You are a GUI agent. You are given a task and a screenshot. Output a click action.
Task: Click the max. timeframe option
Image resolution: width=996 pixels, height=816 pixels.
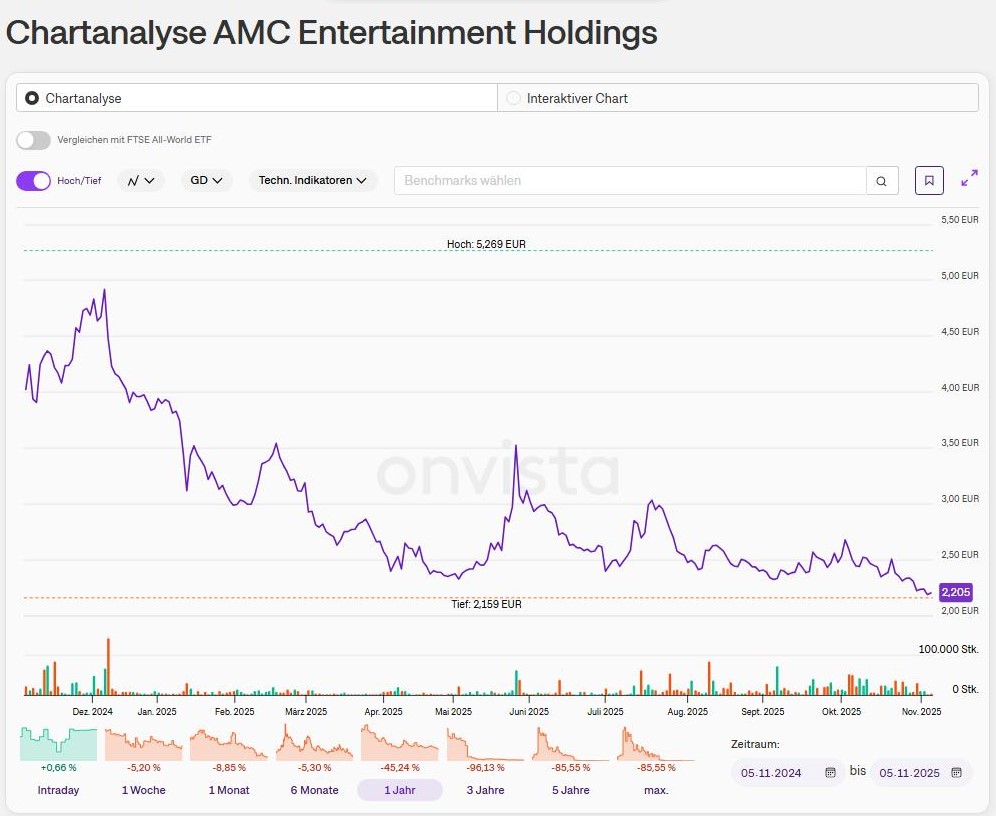coord(656,745)
